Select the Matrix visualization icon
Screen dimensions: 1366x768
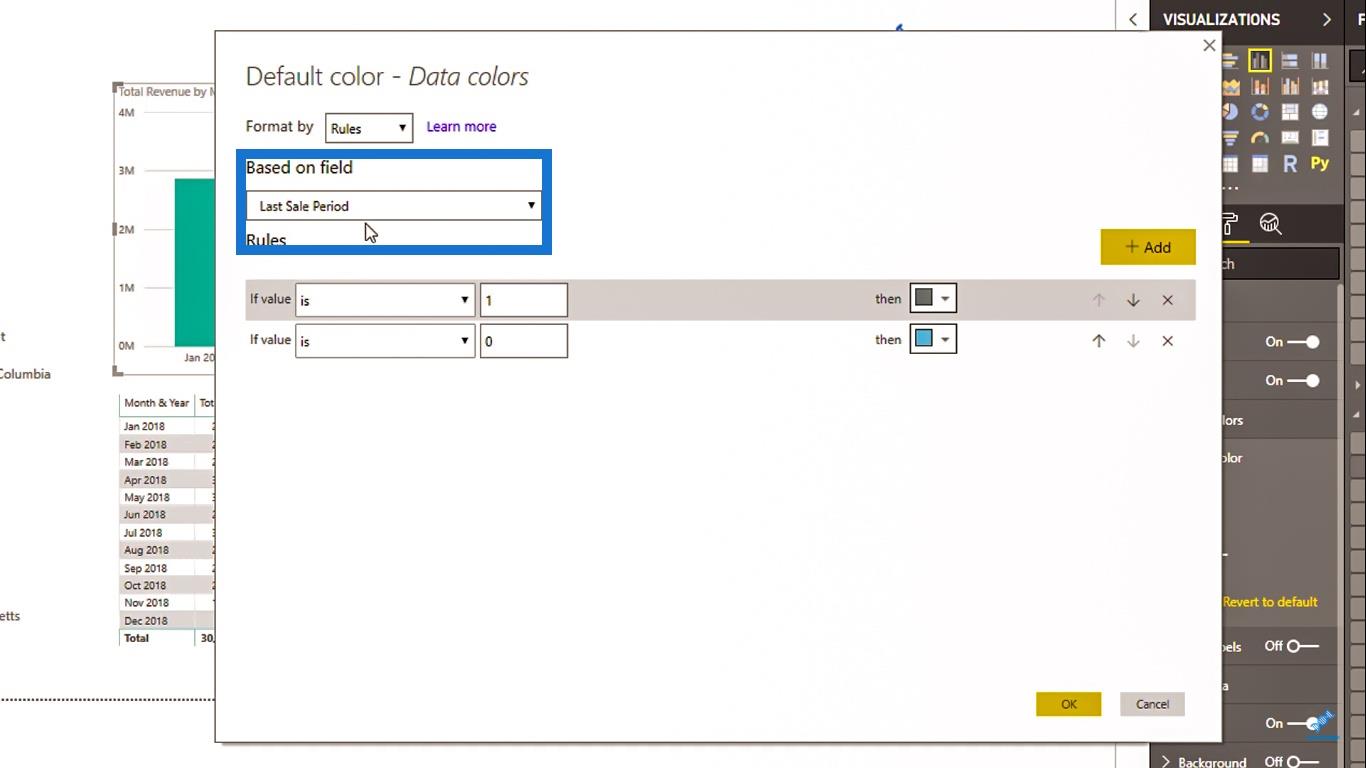(x=1260, y=163)
